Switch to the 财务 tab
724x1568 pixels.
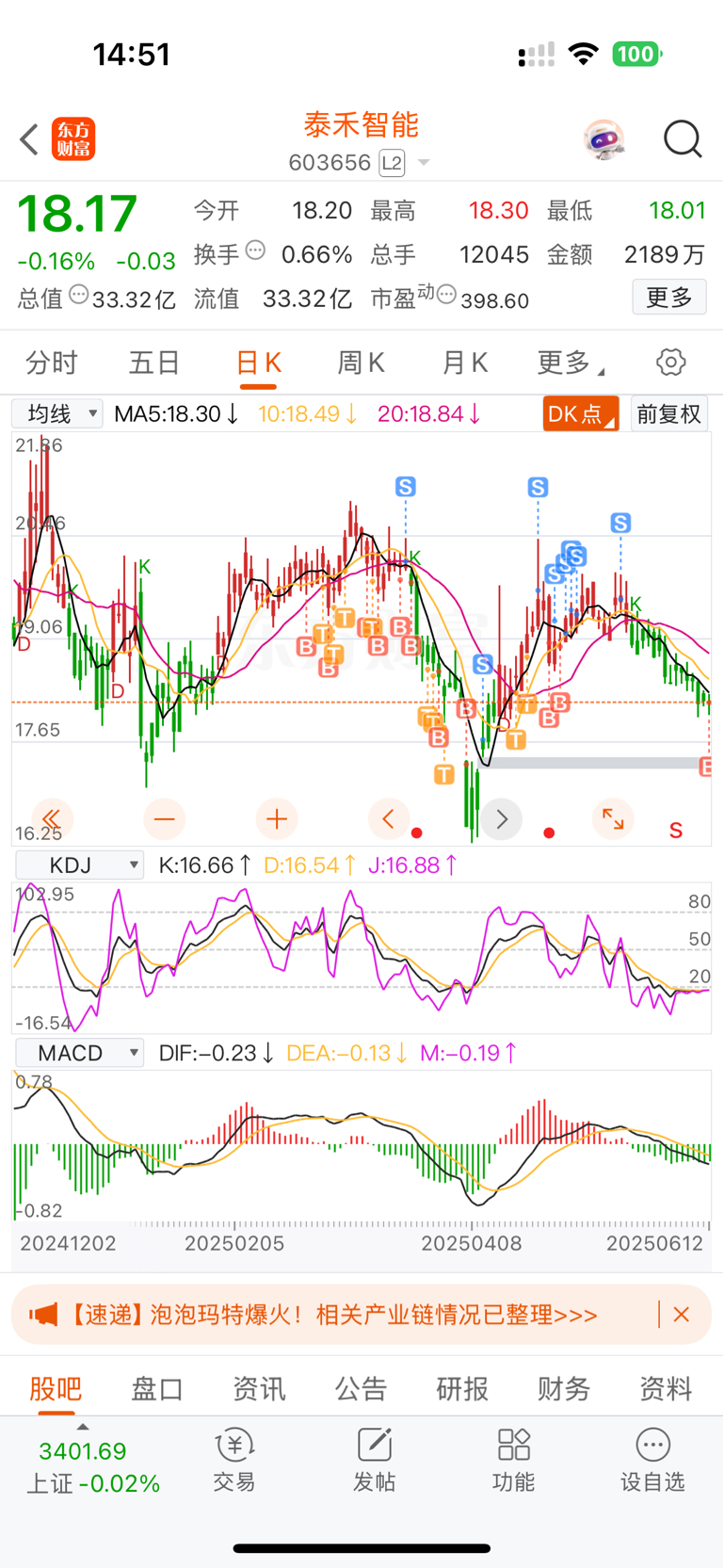point(564,1388)
